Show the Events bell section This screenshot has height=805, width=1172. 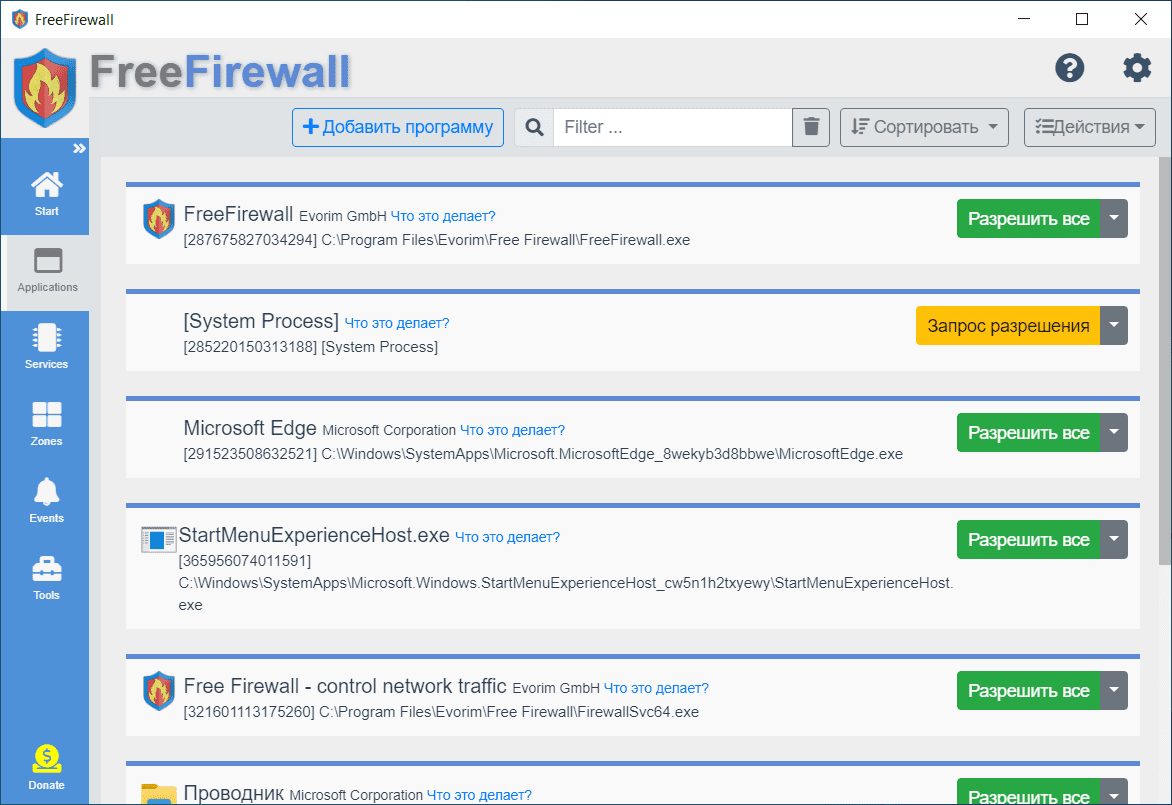tap(46, 501)
